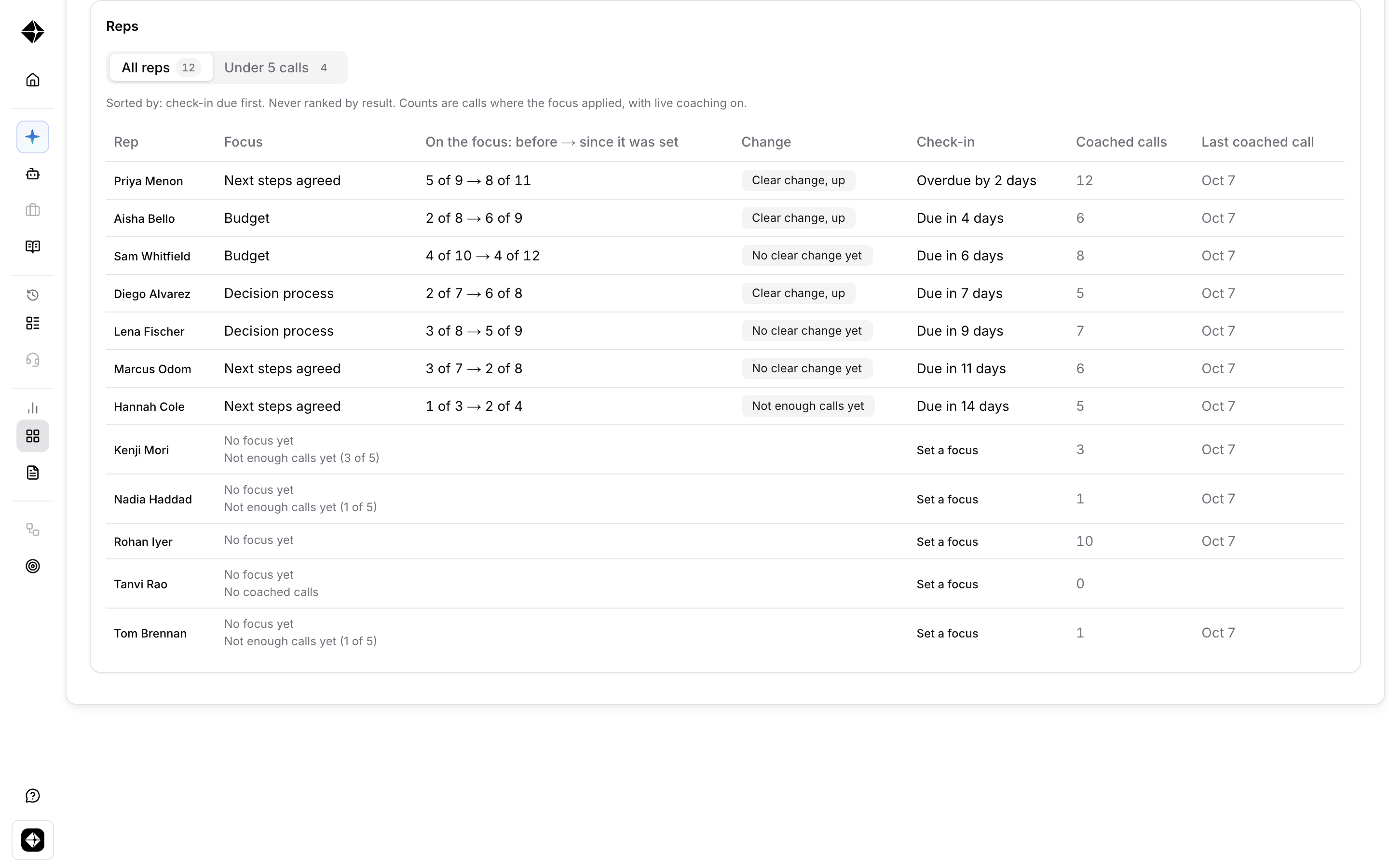The height and width of the screenshot is (868, 1389).
Task: Click Not enough calls yet badge for Hannah Cole
Action: pyautogui.click(x=807, y=406)
